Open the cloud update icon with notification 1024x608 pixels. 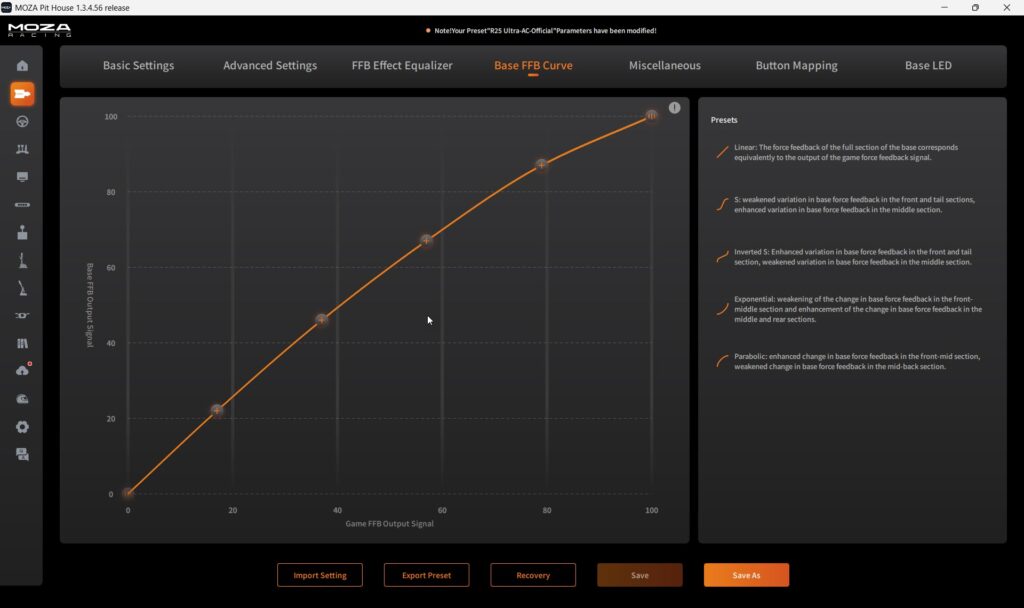click(22, 370)
